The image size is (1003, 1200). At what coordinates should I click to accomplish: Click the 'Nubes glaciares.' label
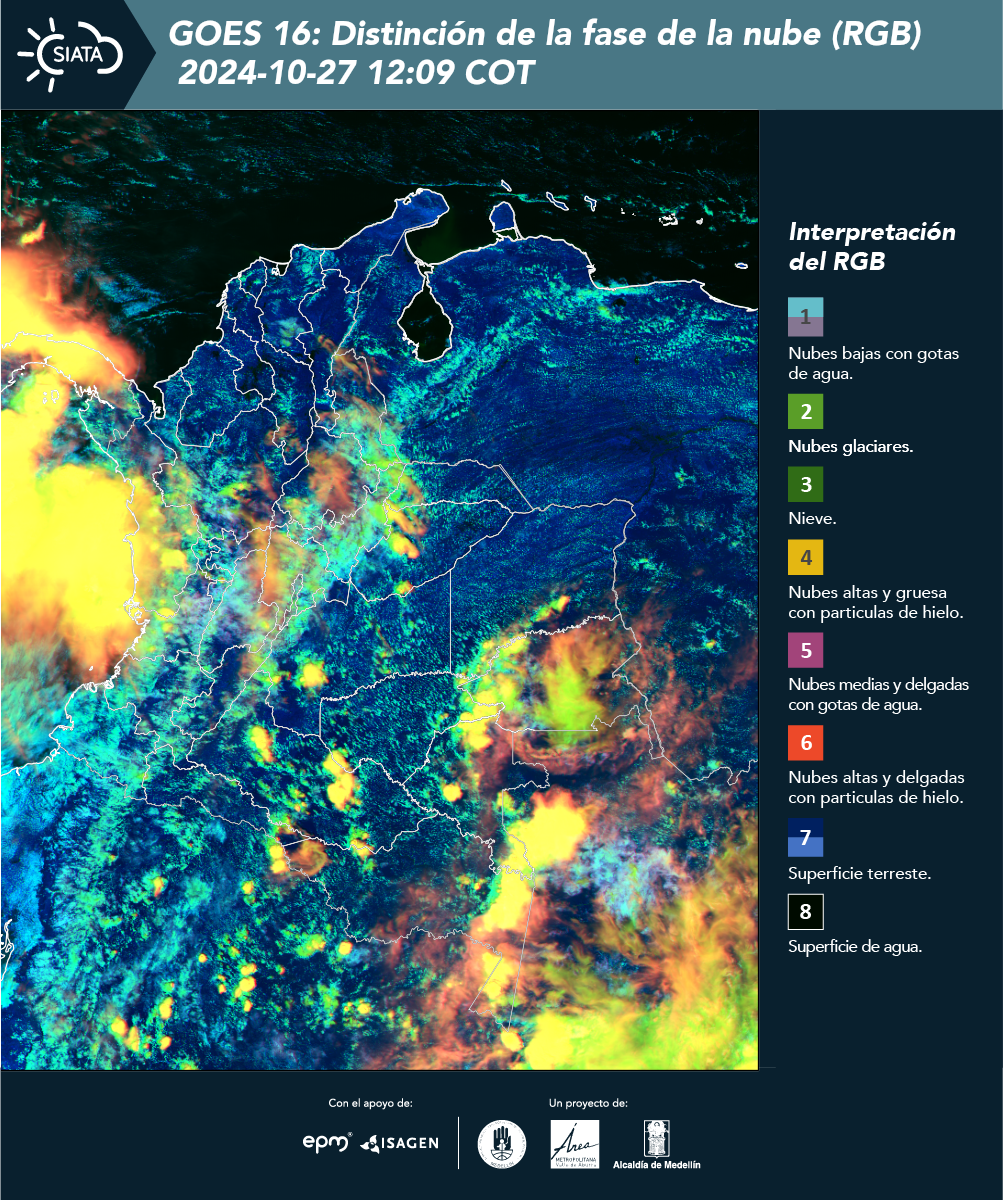(x=850, y=447)
